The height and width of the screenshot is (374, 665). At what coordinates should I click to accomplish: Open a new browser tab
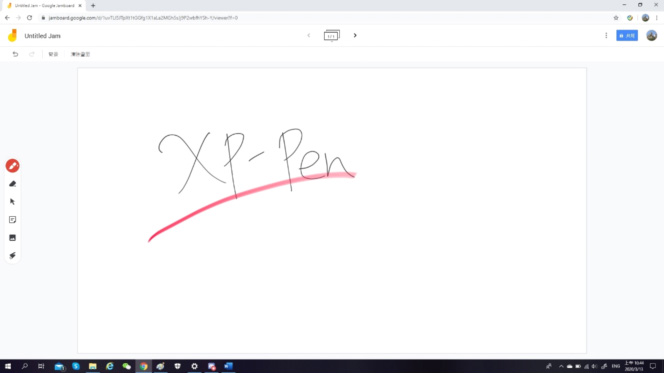93,6
